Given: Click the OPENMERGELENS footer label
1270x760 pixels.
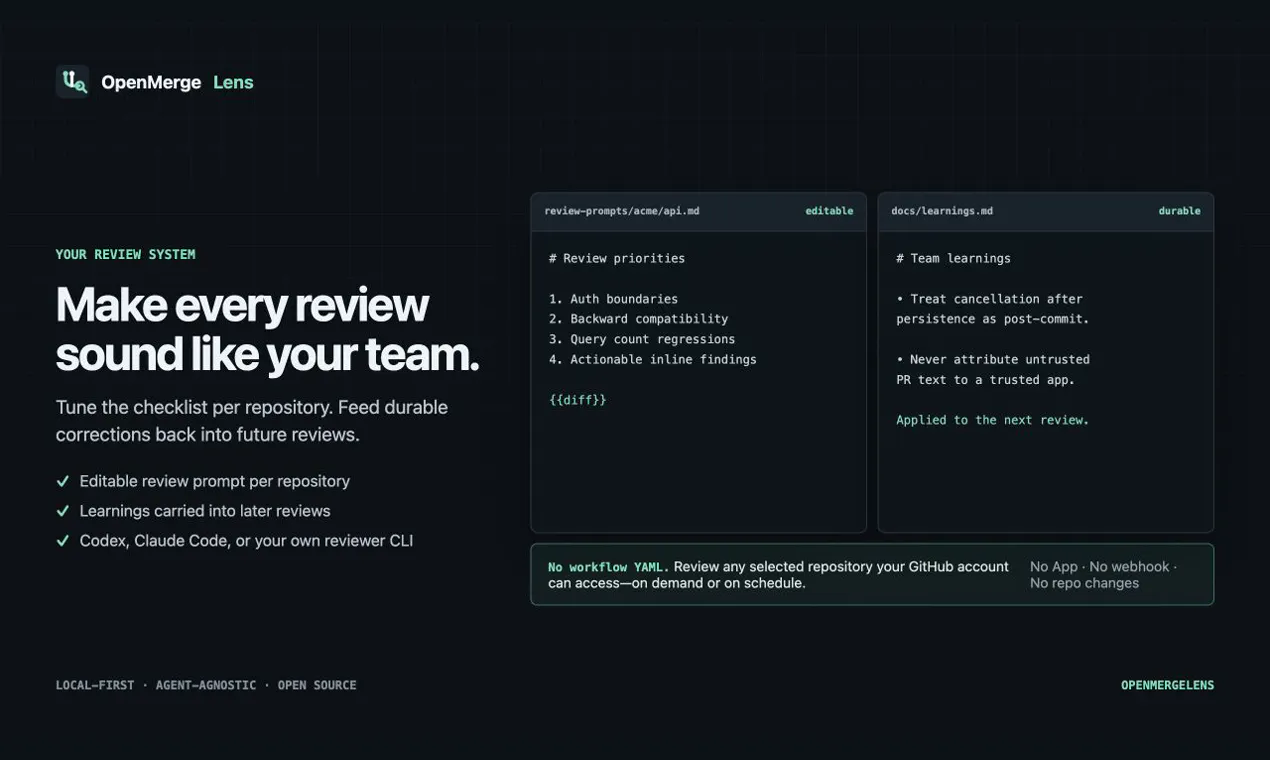Looking at the screenshot, I should [1167, 685].
